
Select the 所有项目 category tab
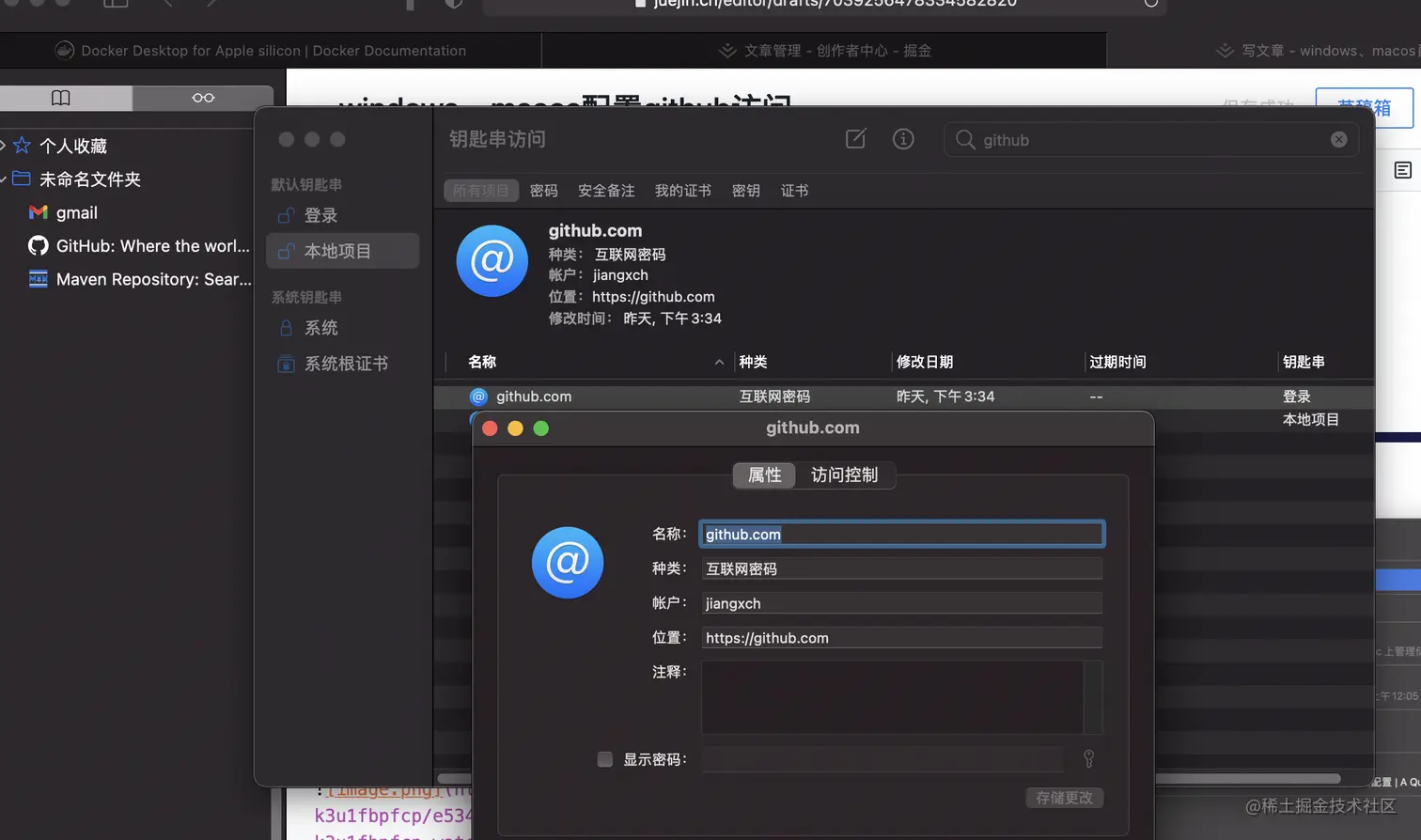pyautogui.click(x=481, y=191)
